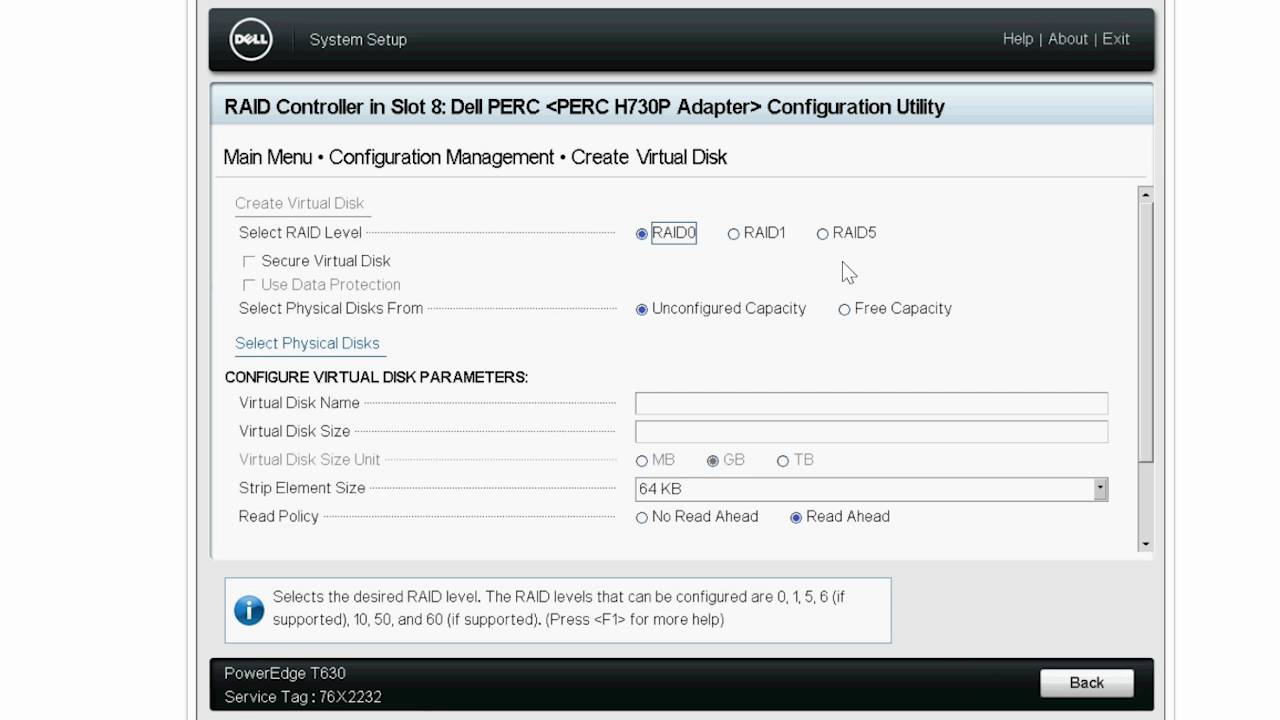The image size is (1280, 720).
Task: Click the PowerEdge T630 model text
Action: pos(285,673)
